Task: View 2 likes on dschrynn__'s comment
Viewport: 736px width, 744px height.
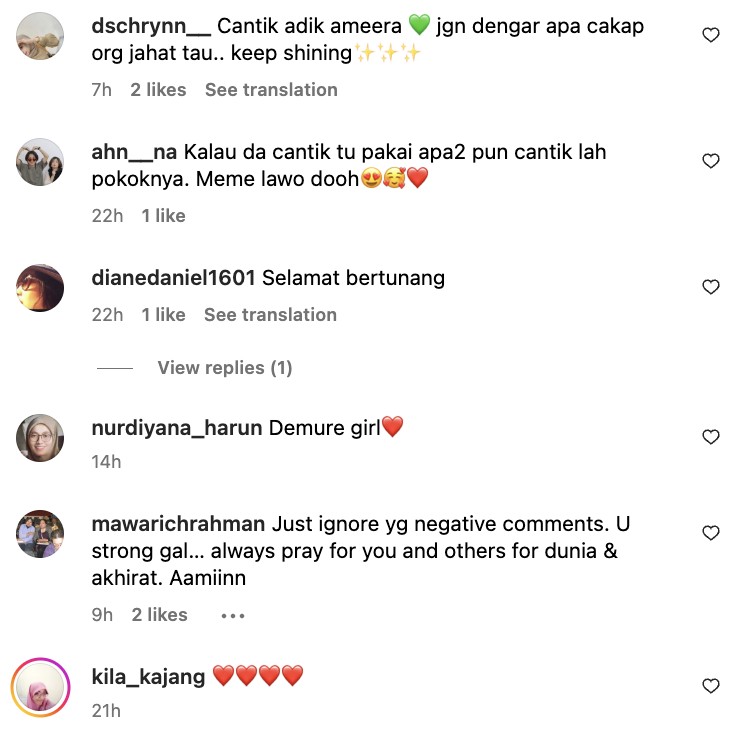Action: tap(158, 90)
